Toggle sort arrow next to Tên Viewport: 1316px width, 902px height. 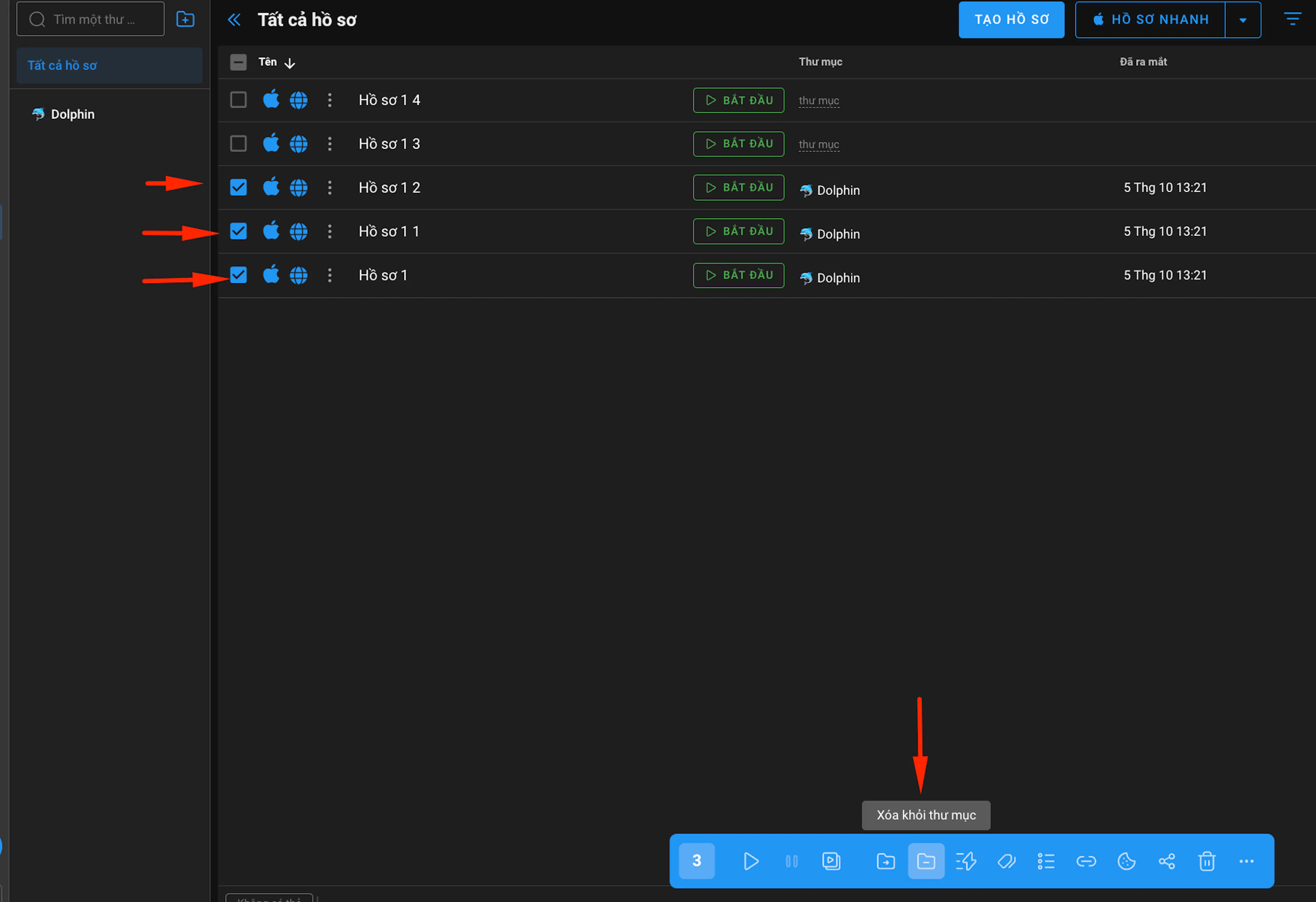(x=289, y=63)
